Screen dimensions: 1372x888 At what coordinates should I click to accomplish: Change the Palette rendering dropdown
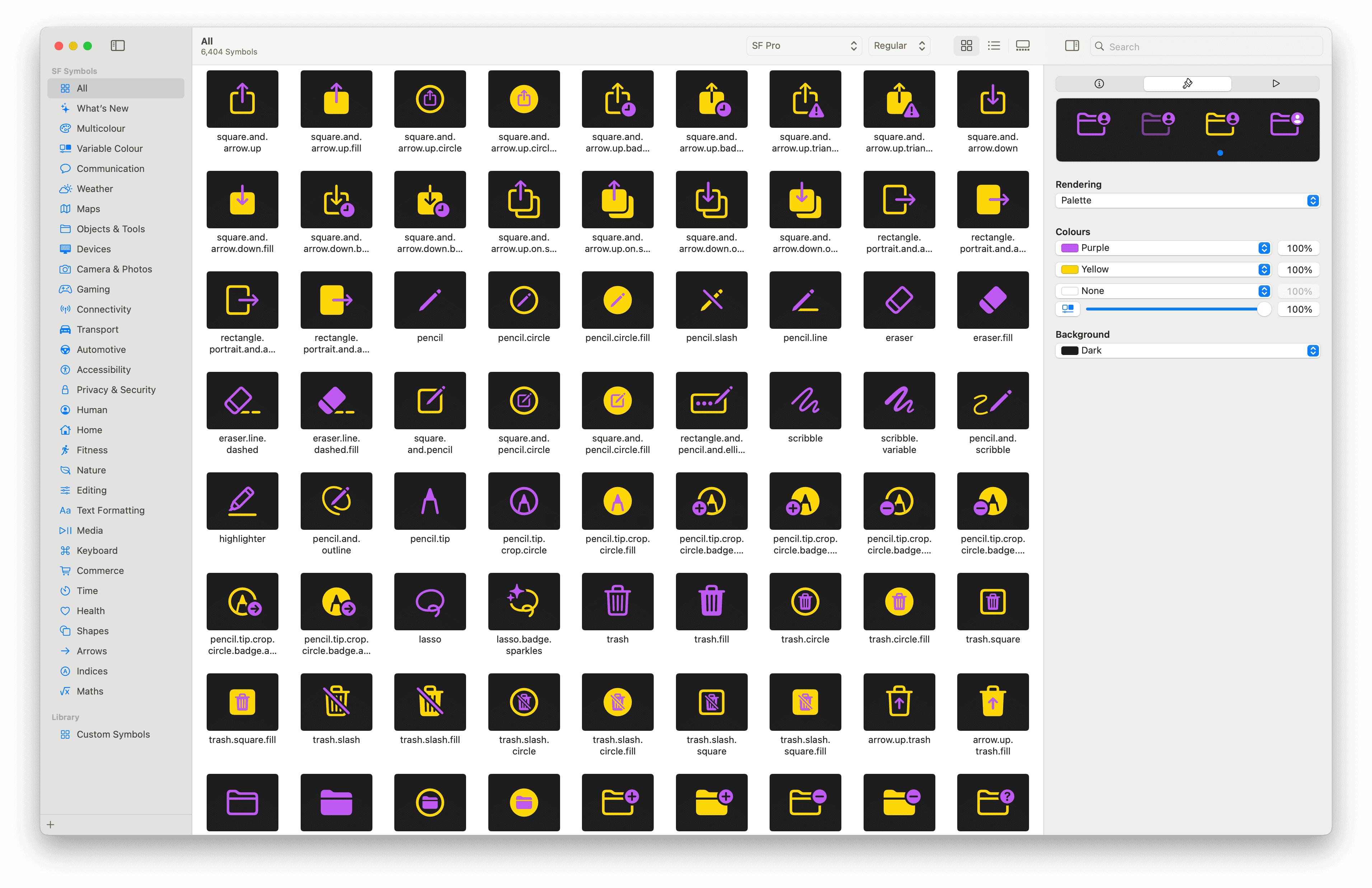(1187, 200)
